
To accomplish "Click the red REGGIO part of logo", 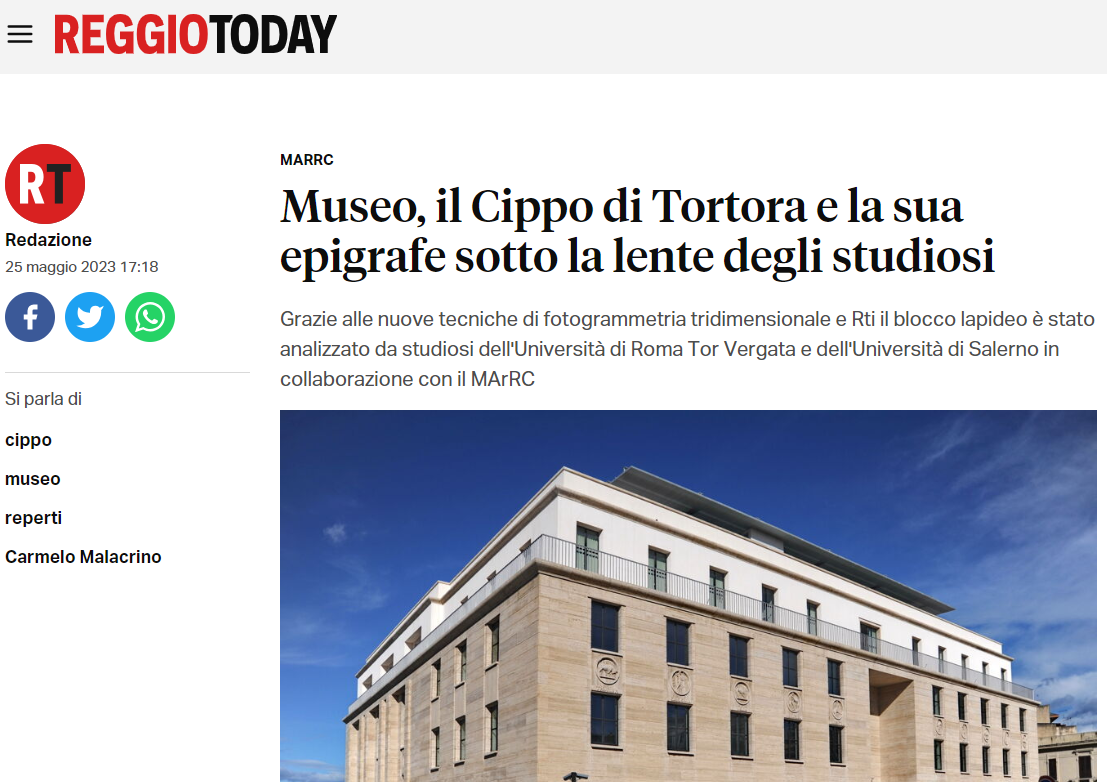I will tap(131, 35).
